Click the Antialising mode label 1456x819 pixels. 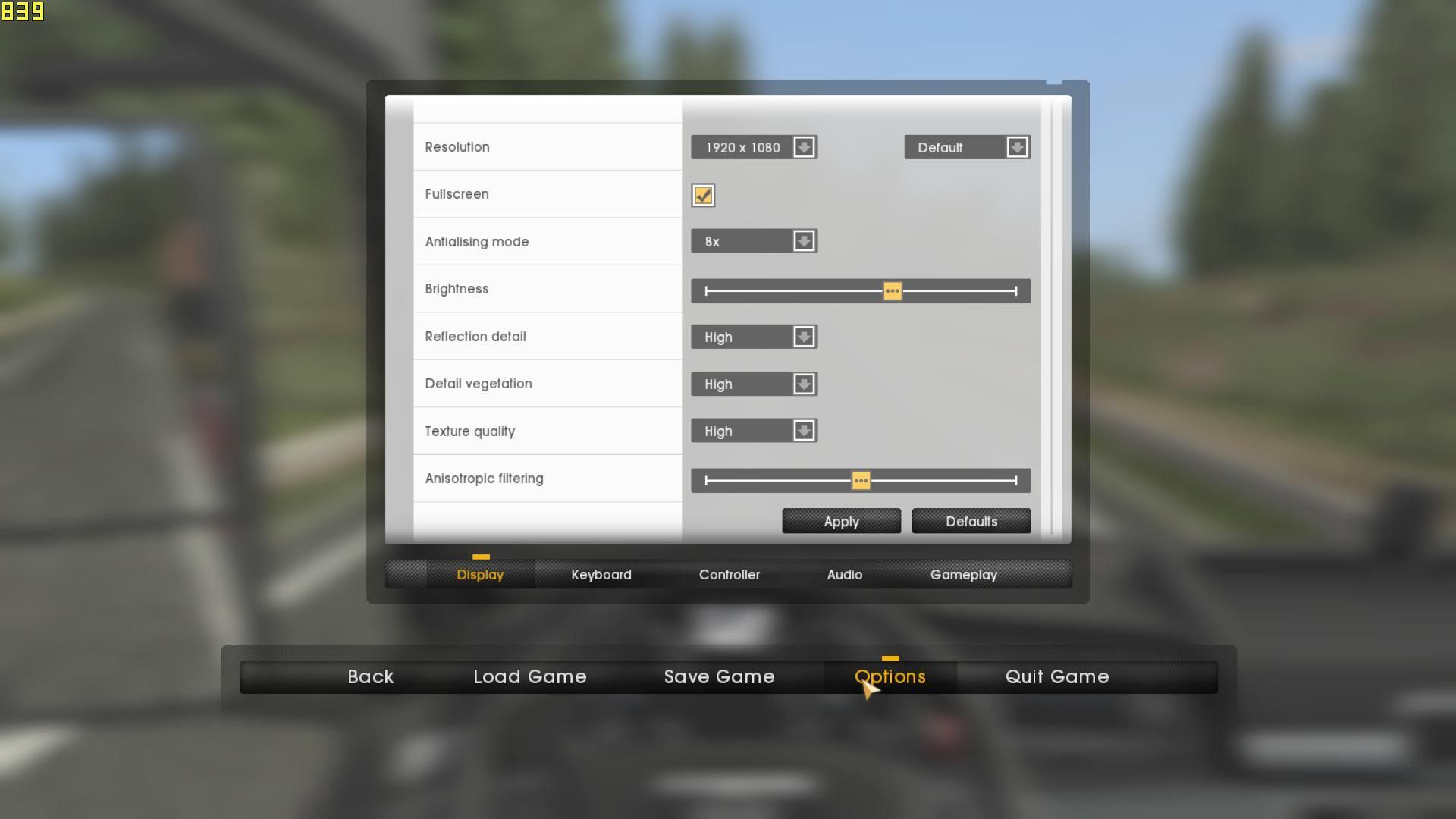477,242
